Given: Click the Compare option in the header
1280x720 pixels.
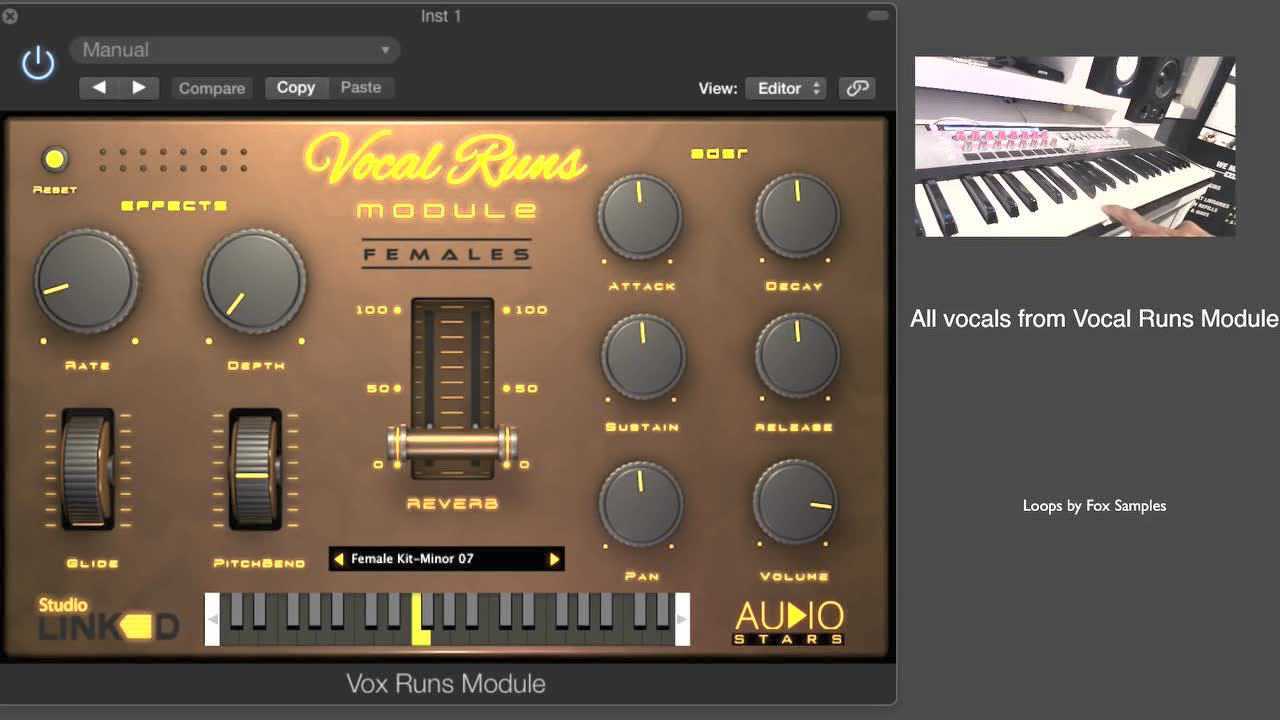Looking at the screenshot, I should pyautogui.click(x=211, y=88).
